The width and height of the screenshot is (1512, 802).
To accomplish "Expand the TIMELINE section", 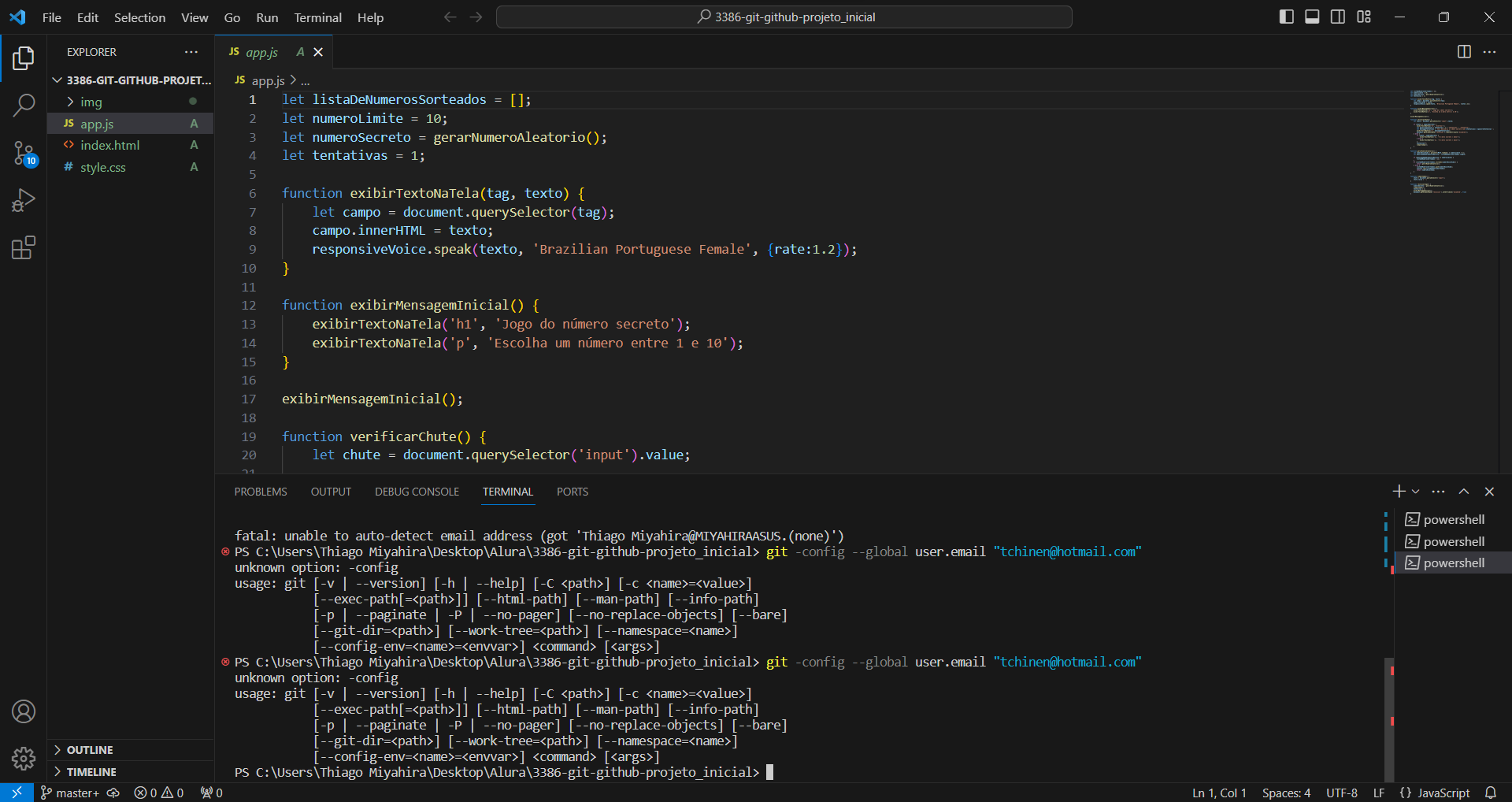I will click(131, 772).
